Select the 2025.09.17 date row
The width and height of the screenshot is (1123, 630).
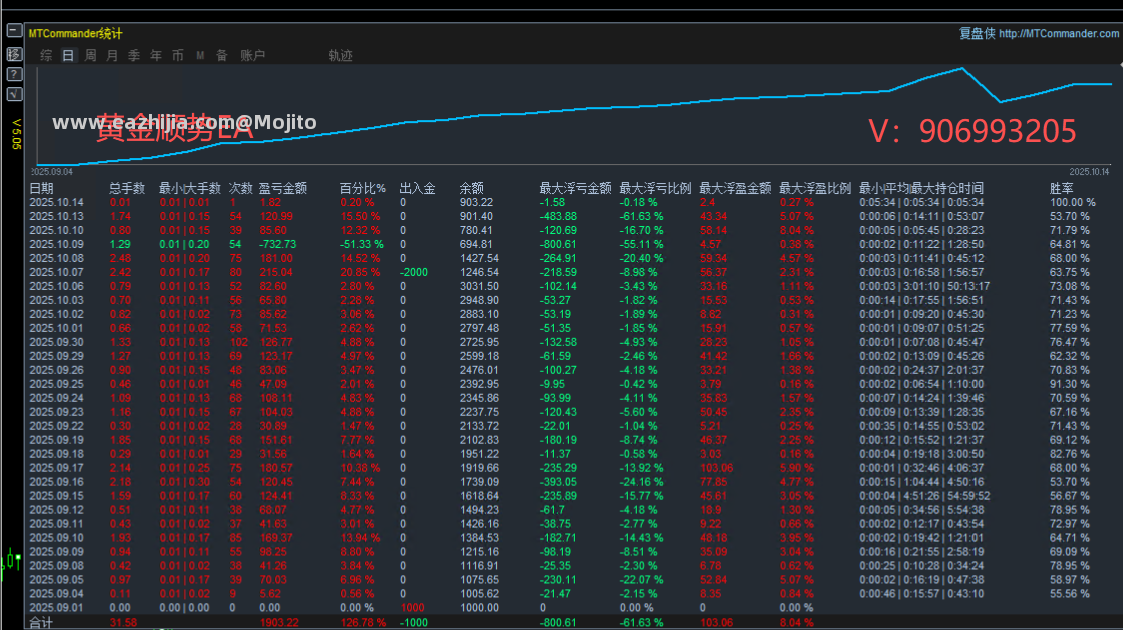coord(57,468)
